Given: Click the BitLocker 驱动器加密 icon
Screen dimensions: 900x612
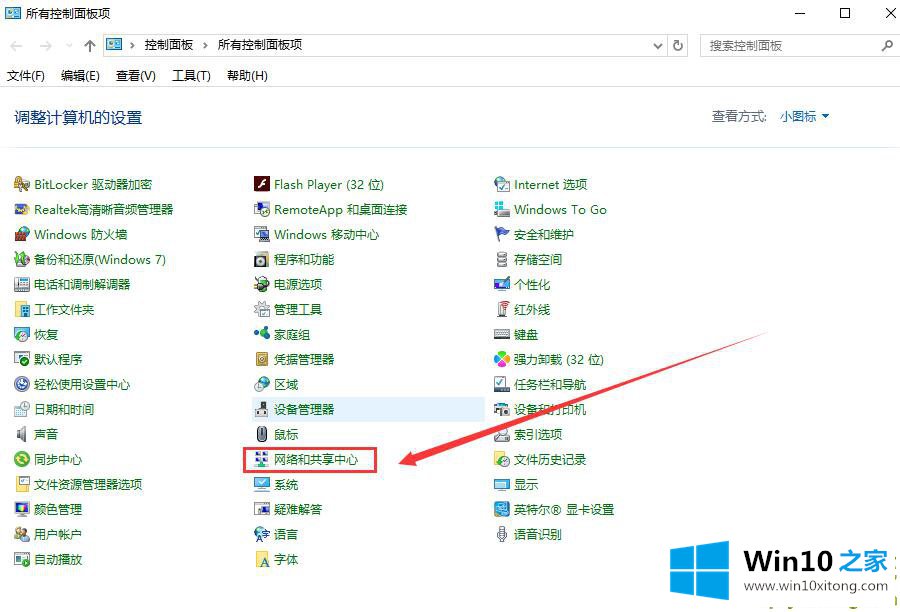Looking at the screenshot, I should (22, 185).
